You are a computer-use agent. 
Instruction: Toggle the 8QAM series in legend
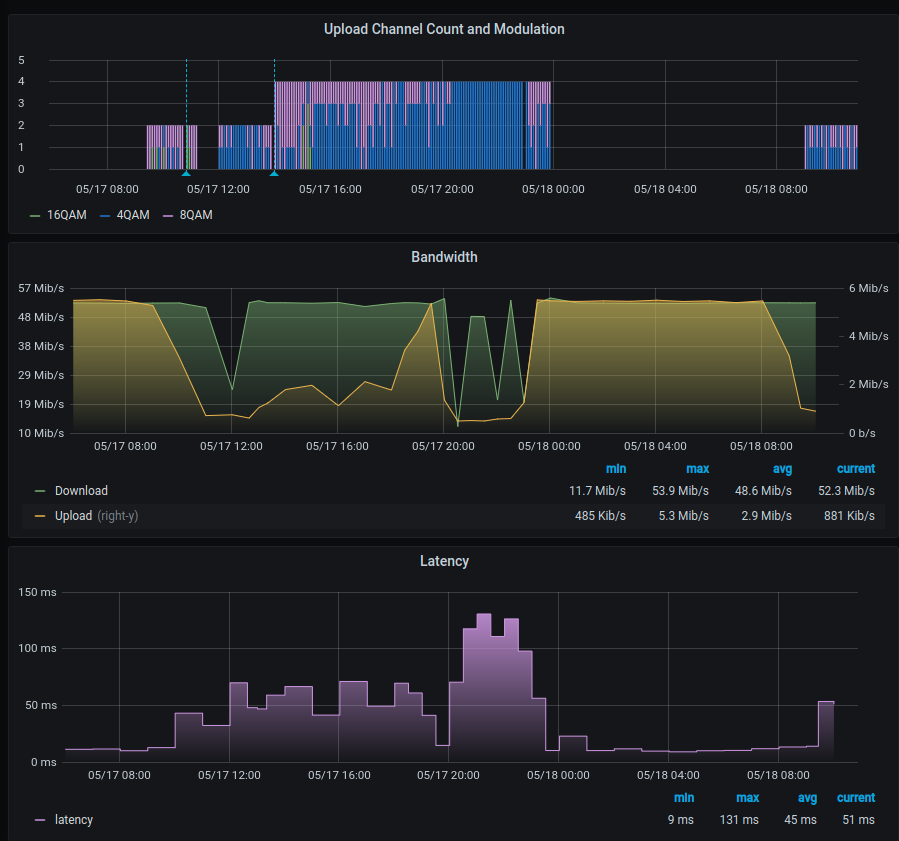click(196, 215)
